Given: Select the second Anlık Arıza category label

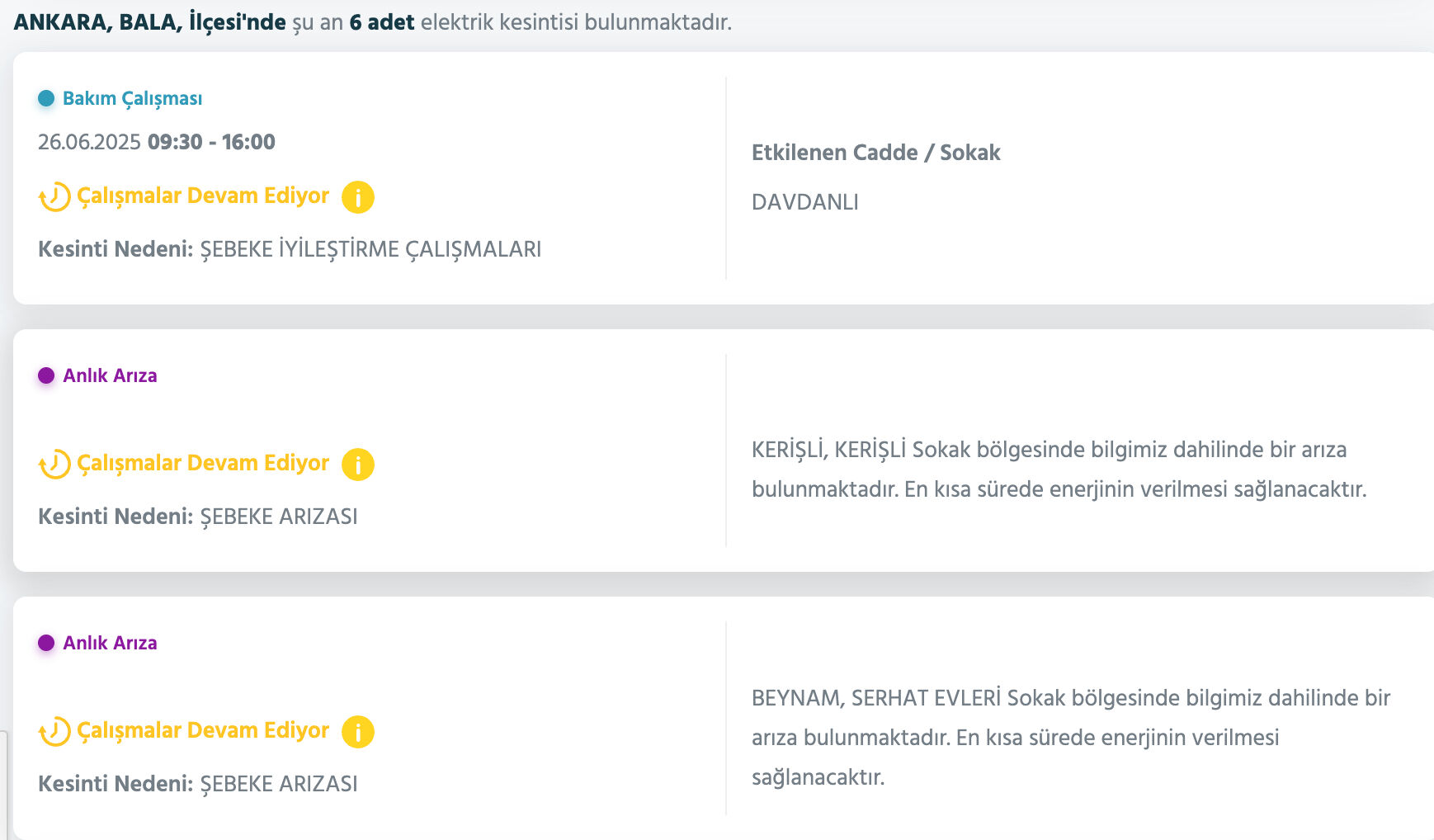Looking at the screenshot, I should (111, 643).
